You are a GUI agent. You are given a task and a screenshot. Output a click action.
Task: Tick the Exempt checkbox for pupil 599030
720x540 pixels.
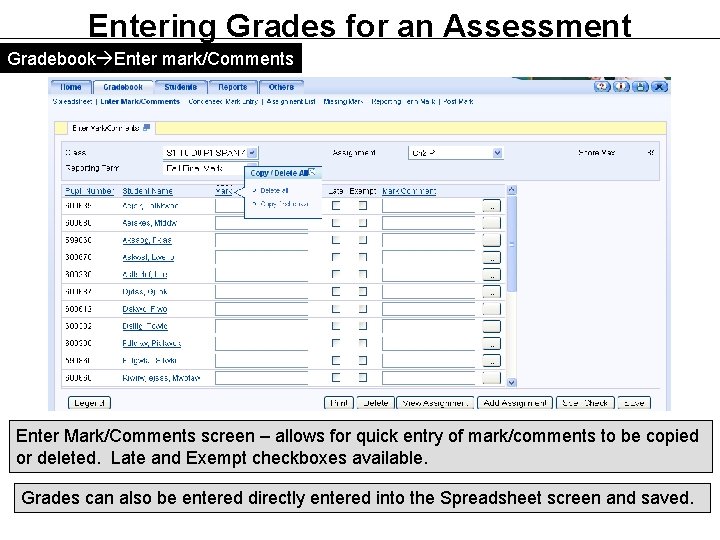point(363,240)
